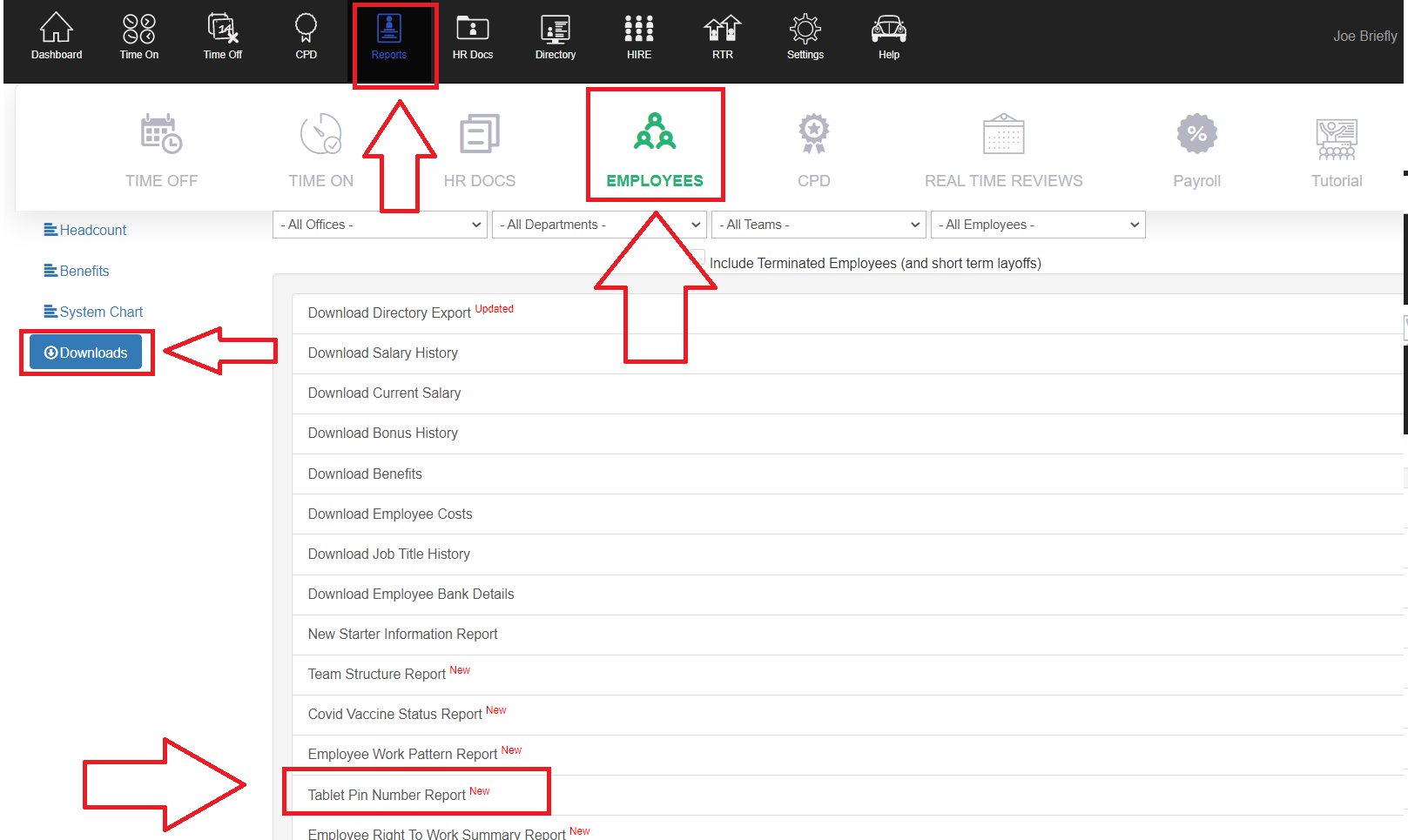Viewport: 1408px width, 840px height.
Task: Select System Chart from the sidebar
Action: click(93, 311)
